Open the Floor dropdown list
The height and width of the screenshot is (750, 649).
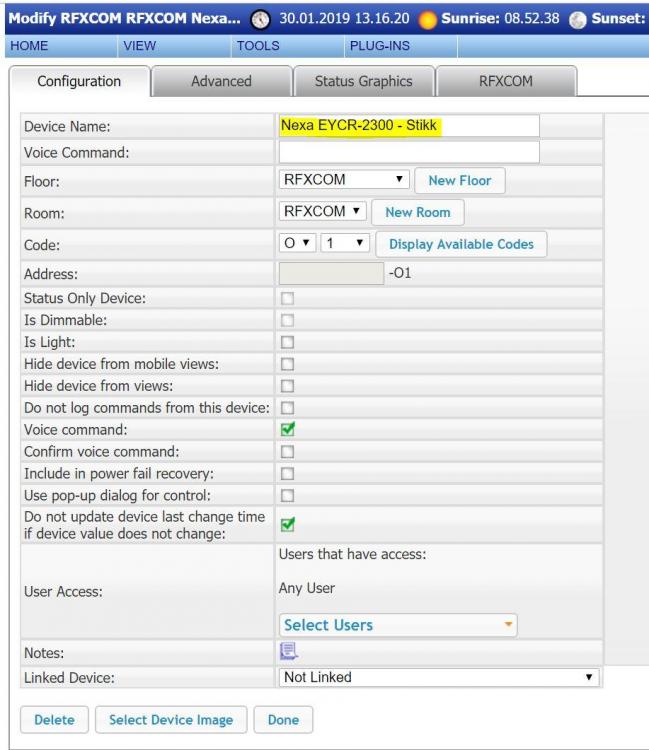344,181
